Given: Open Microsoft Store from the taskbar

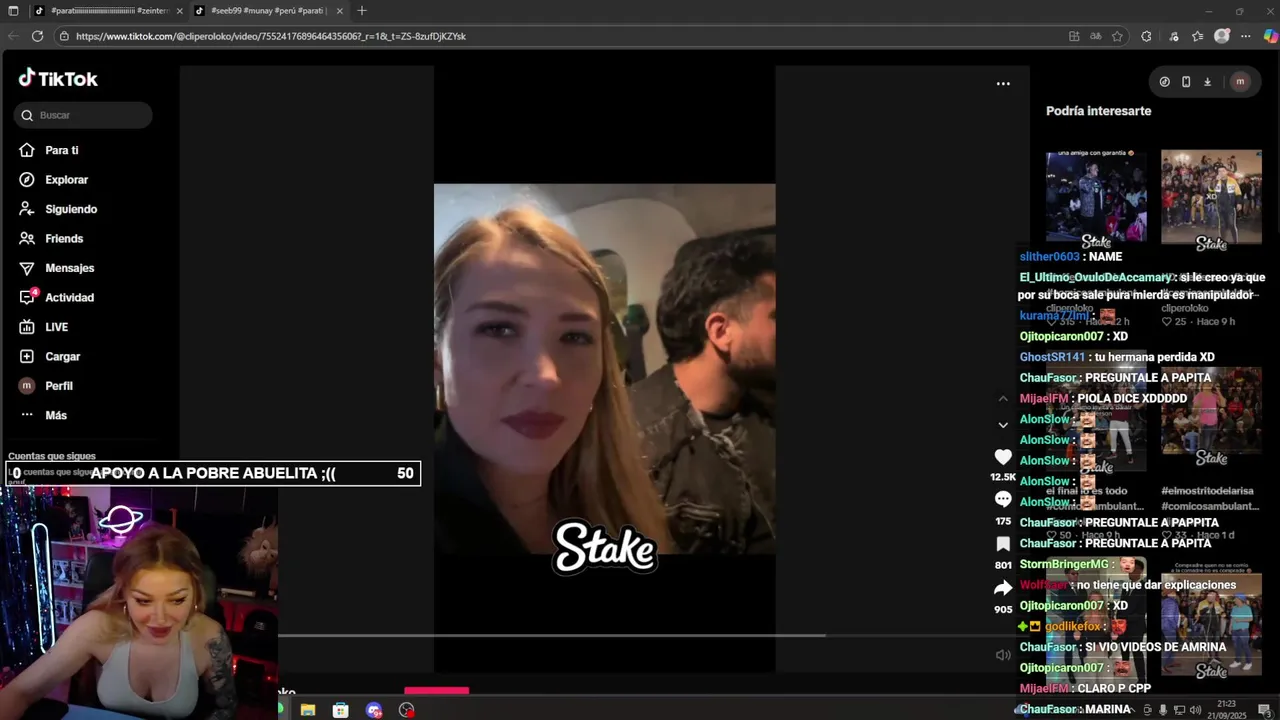Looking at the screenshot, I should [341, 710].
